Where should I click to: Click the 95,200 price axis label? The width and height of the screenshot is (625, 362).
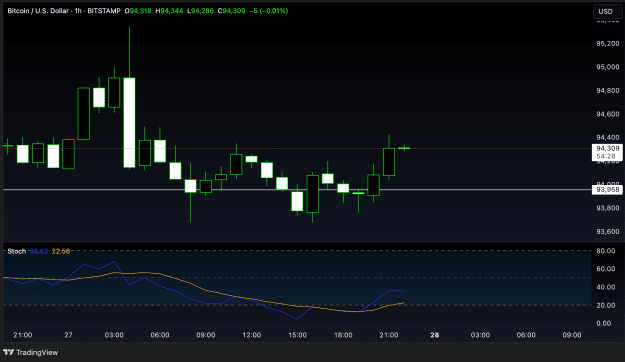pos(607,43)
